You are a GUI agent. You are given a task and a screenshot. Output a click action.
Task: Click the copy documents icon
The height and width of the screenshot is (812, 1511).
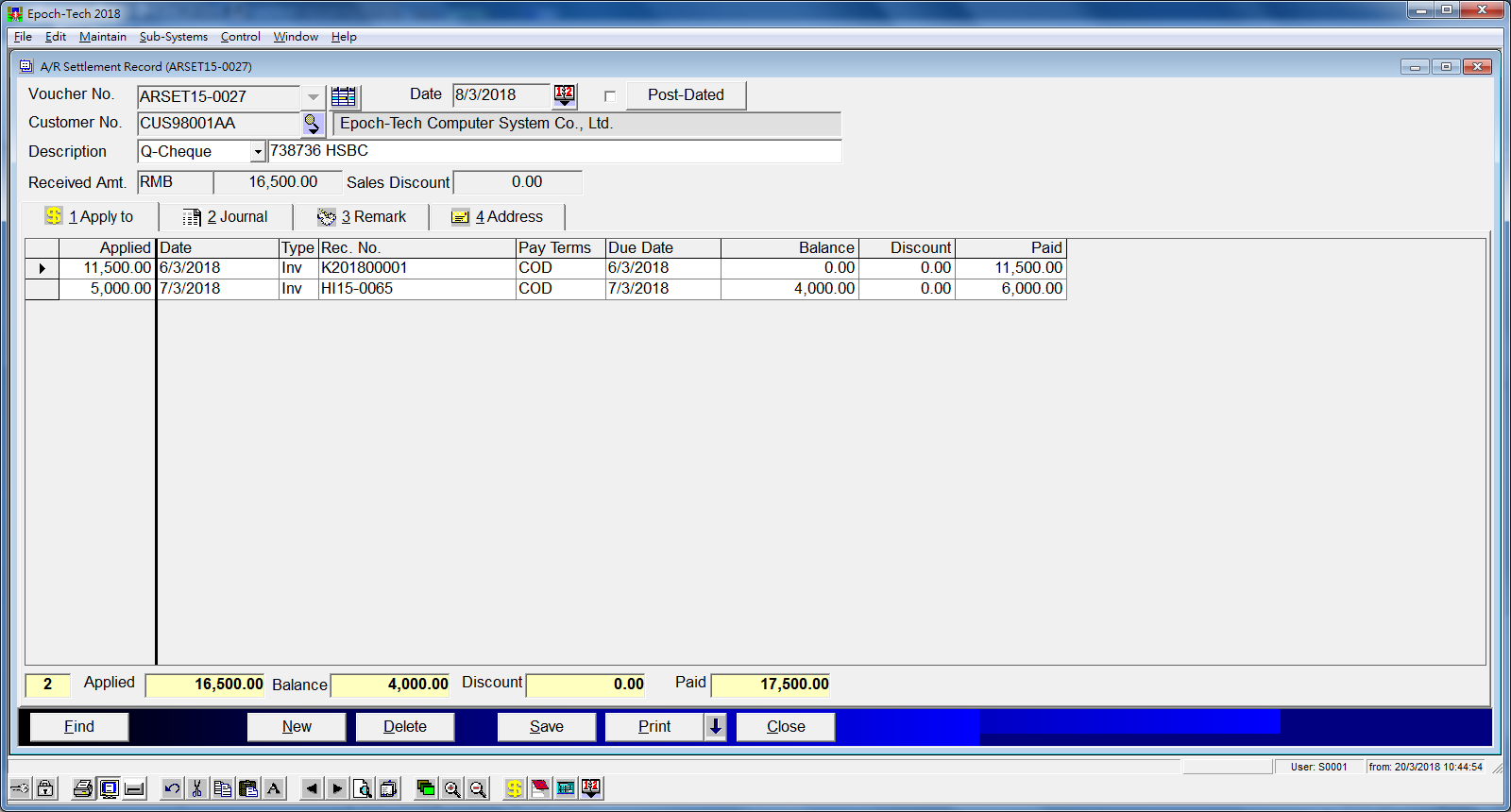click(223, 788)
